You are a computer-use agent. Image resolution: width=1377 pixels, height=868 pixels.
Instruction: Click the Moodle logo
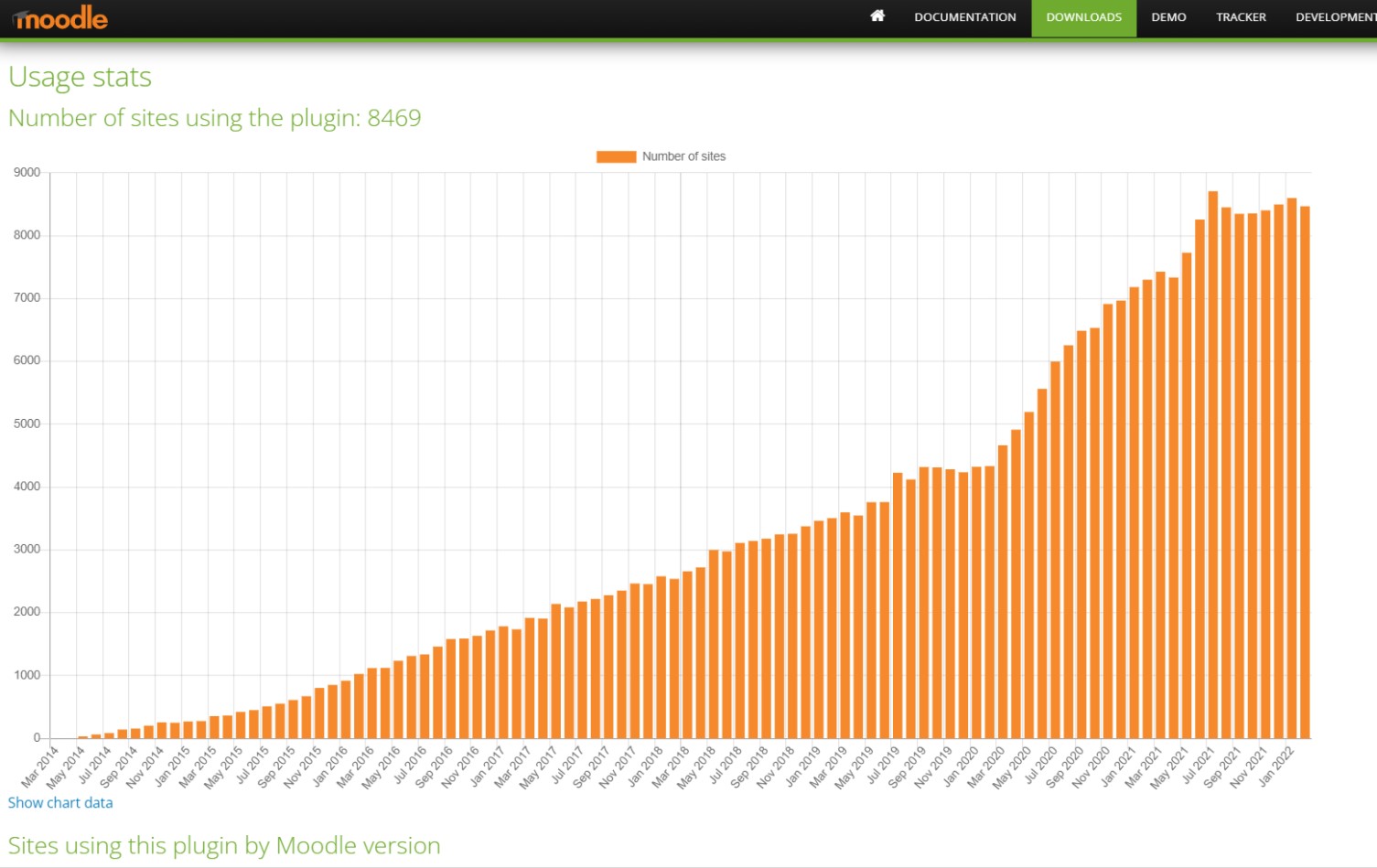(x=60, y=18)
